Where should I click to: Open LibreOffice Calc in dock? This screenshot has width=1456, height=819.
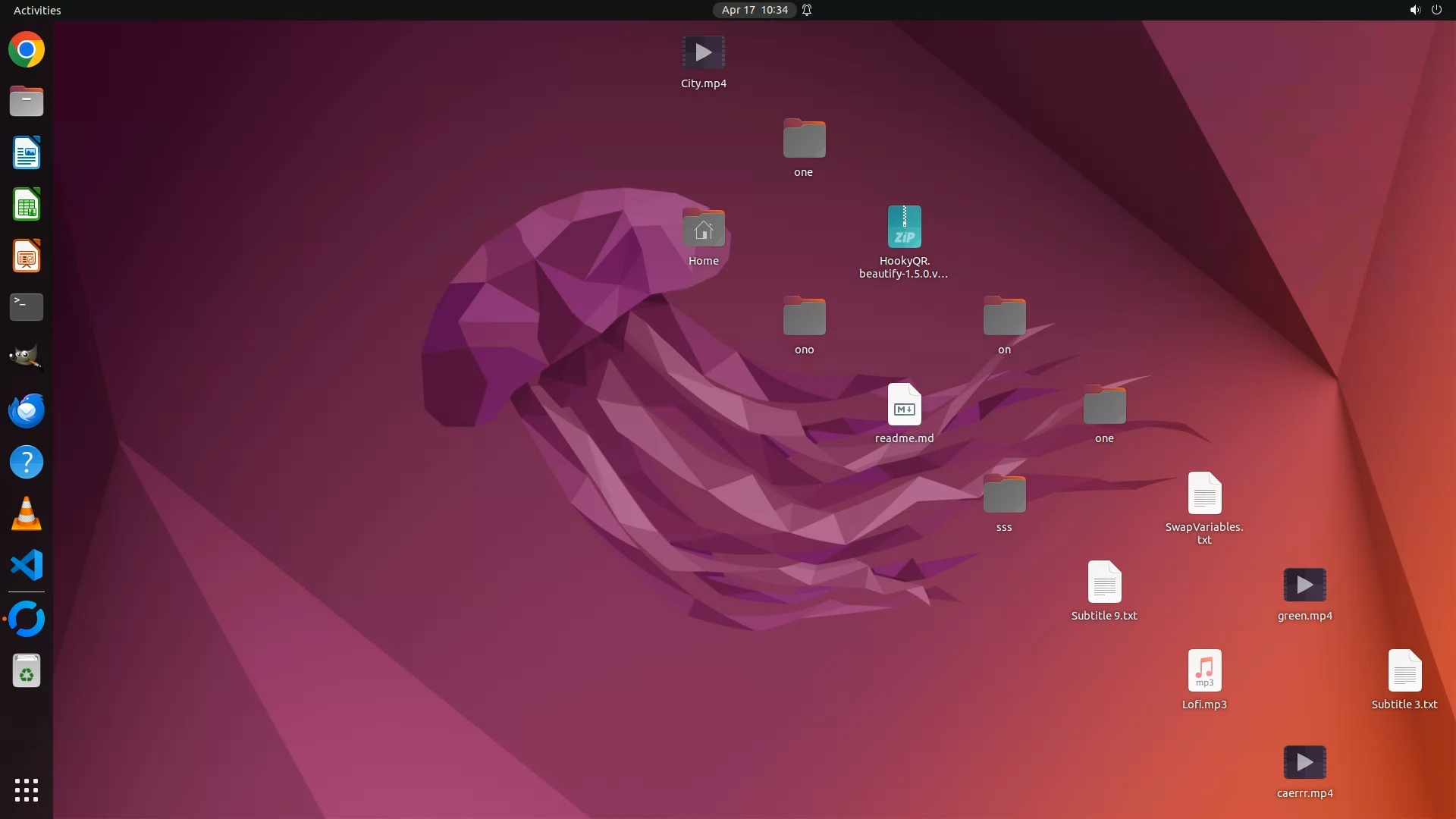pos(27,205)
